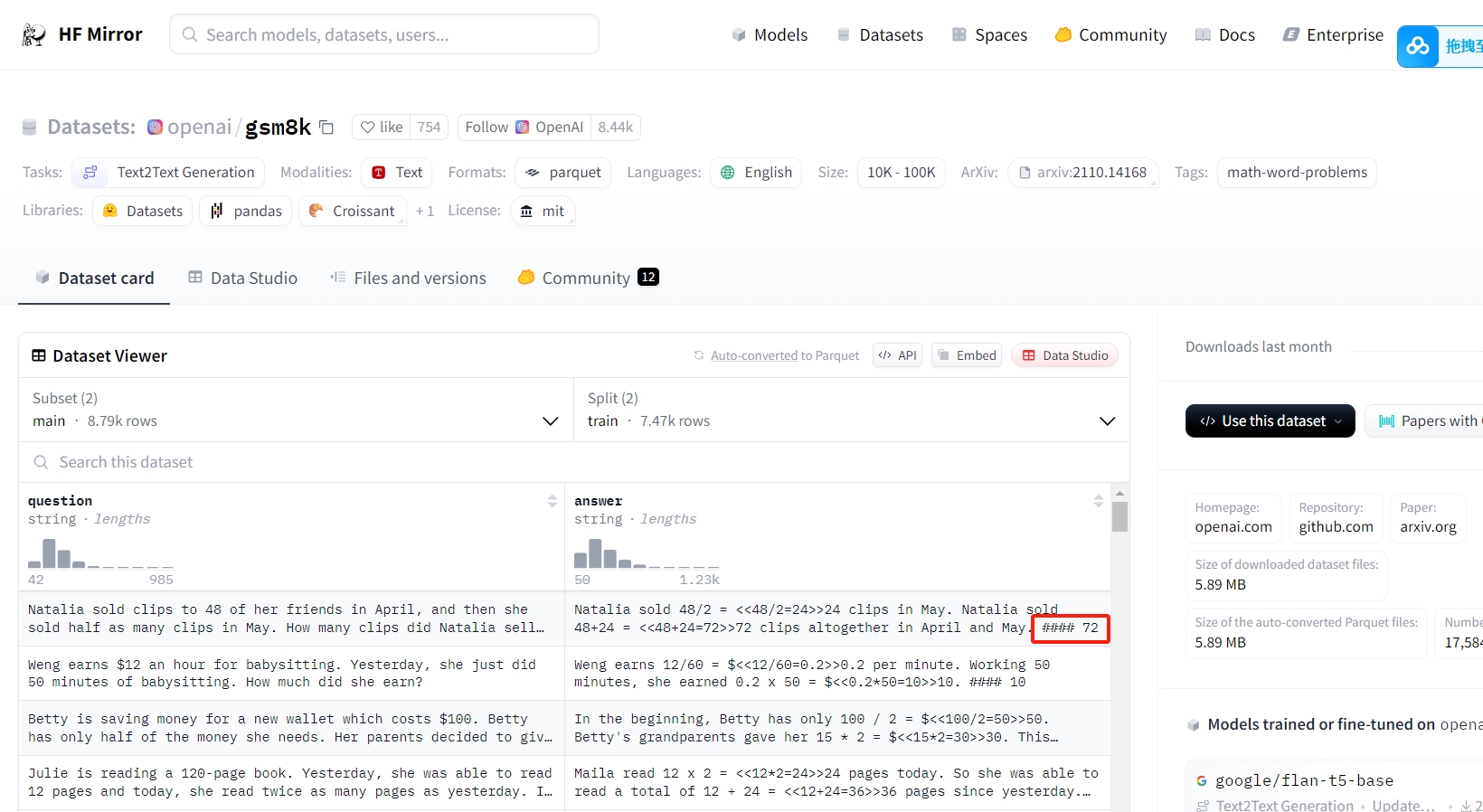Viewport: 1483px width, 812px height.
Task: Click the question lengths histogram
Action: coord(100,552)
